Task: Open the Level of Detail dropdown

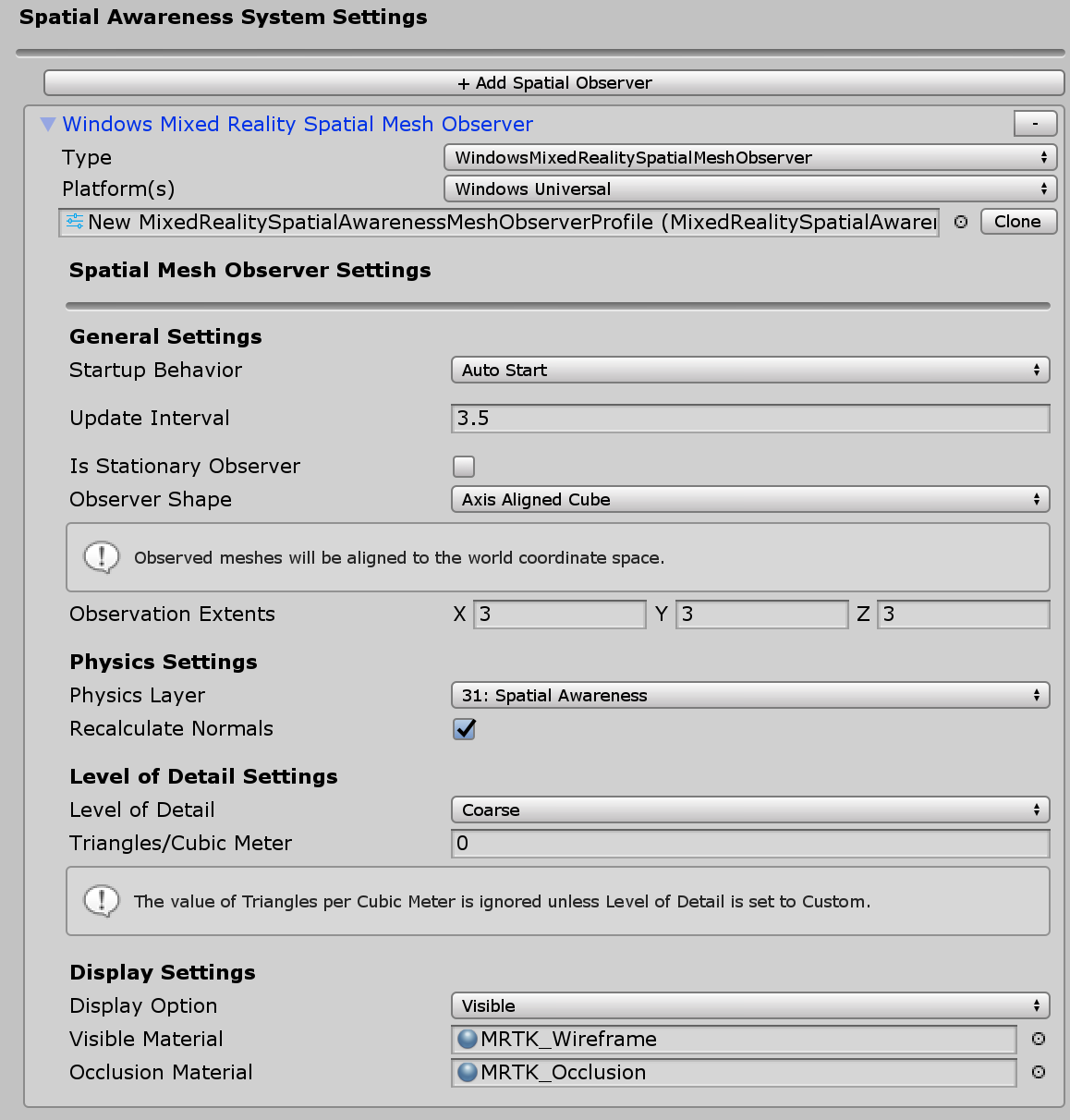Action: coord(749,810)
